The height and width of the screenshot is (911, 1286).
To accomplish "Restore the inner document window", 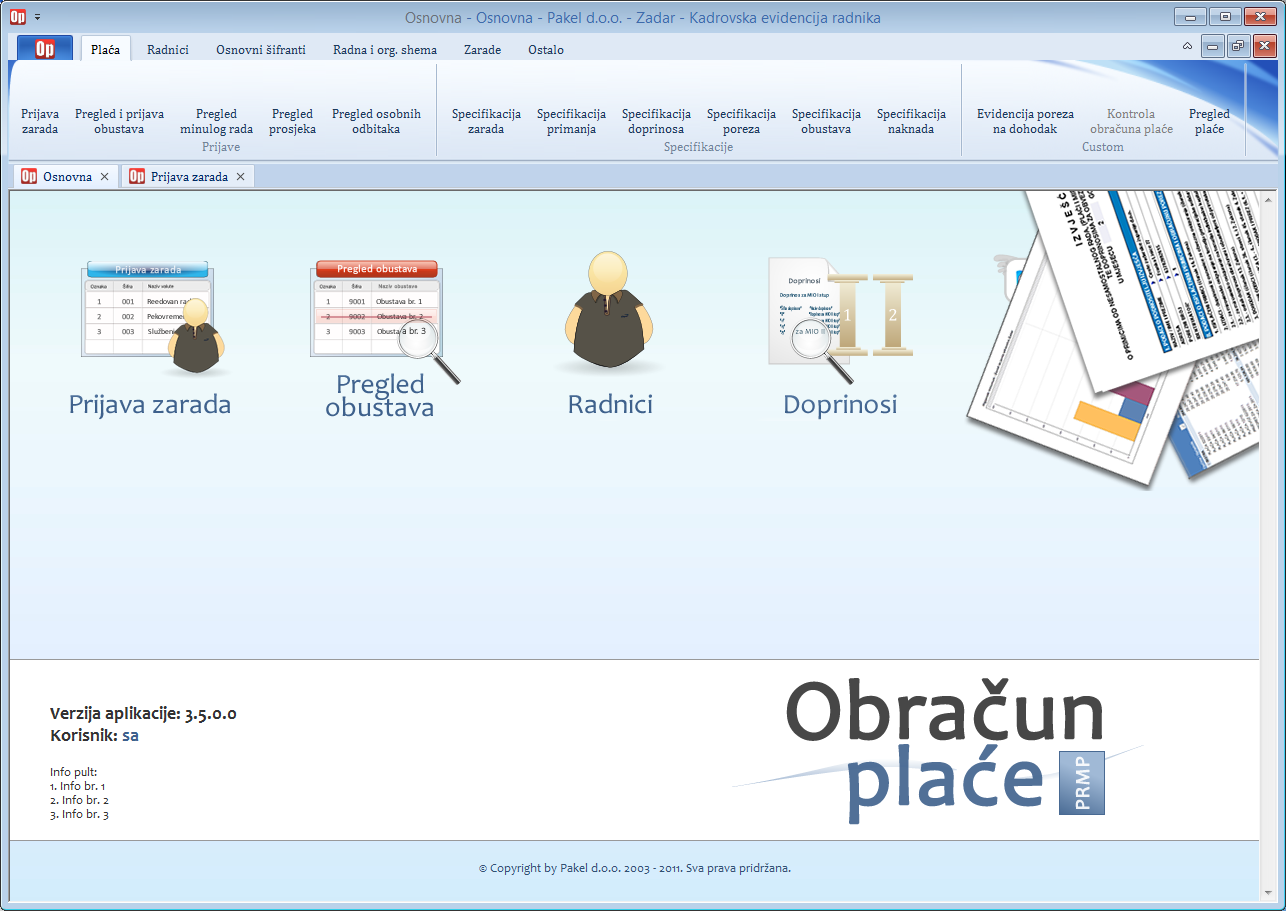I will click(x=1238, y=46).
